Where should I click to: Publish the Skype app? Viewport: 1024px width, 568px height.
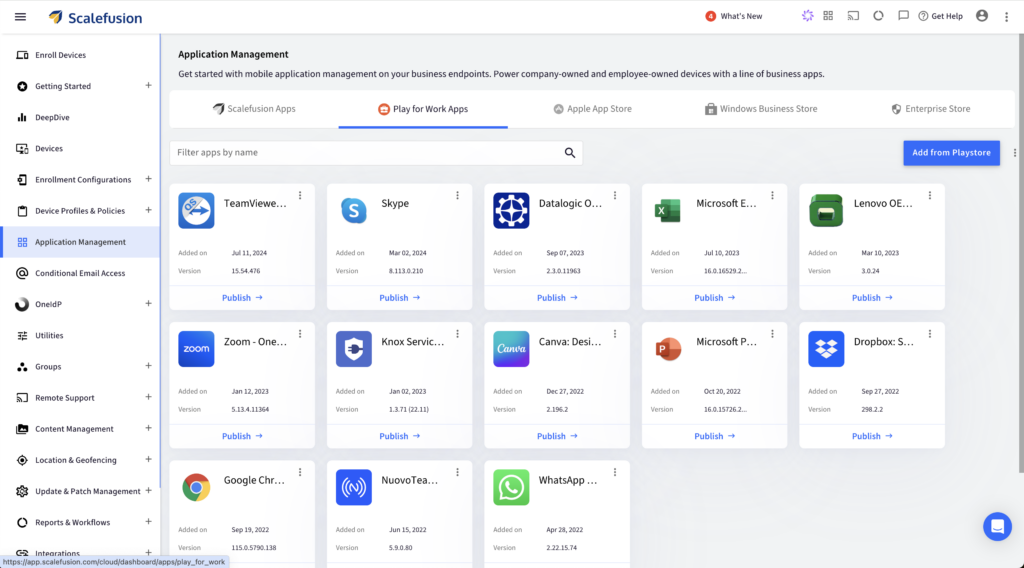(x=400, y=298)
